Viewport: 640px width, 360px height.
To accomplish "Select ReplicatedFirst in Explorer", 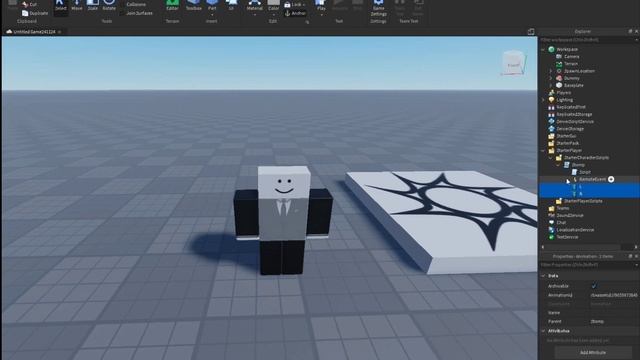I will (x=571, y=107).
